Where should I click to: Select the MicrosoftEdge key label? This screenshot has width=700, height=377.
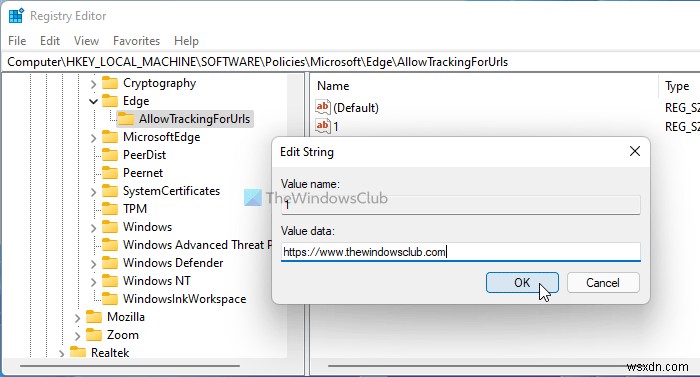pyautogui.click(x=161, y=137)
